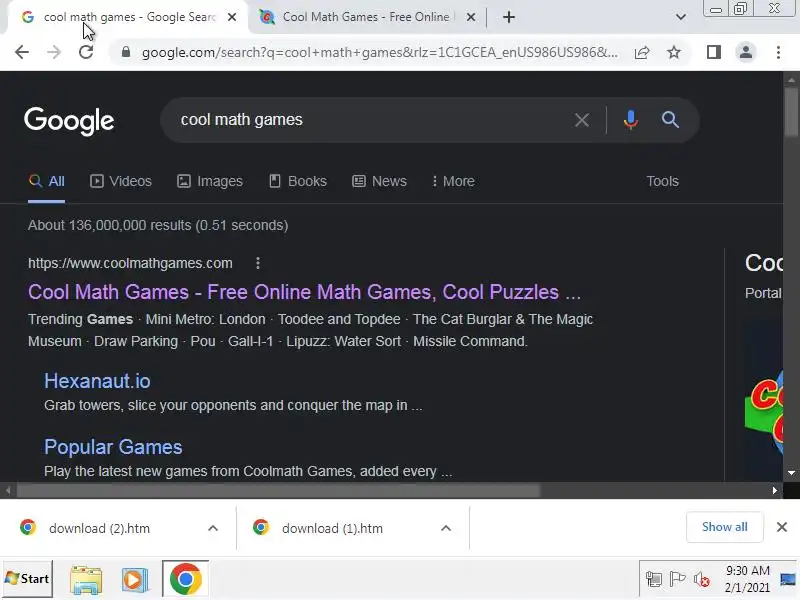Open the Chrome three-dot menu

(778, 52)
